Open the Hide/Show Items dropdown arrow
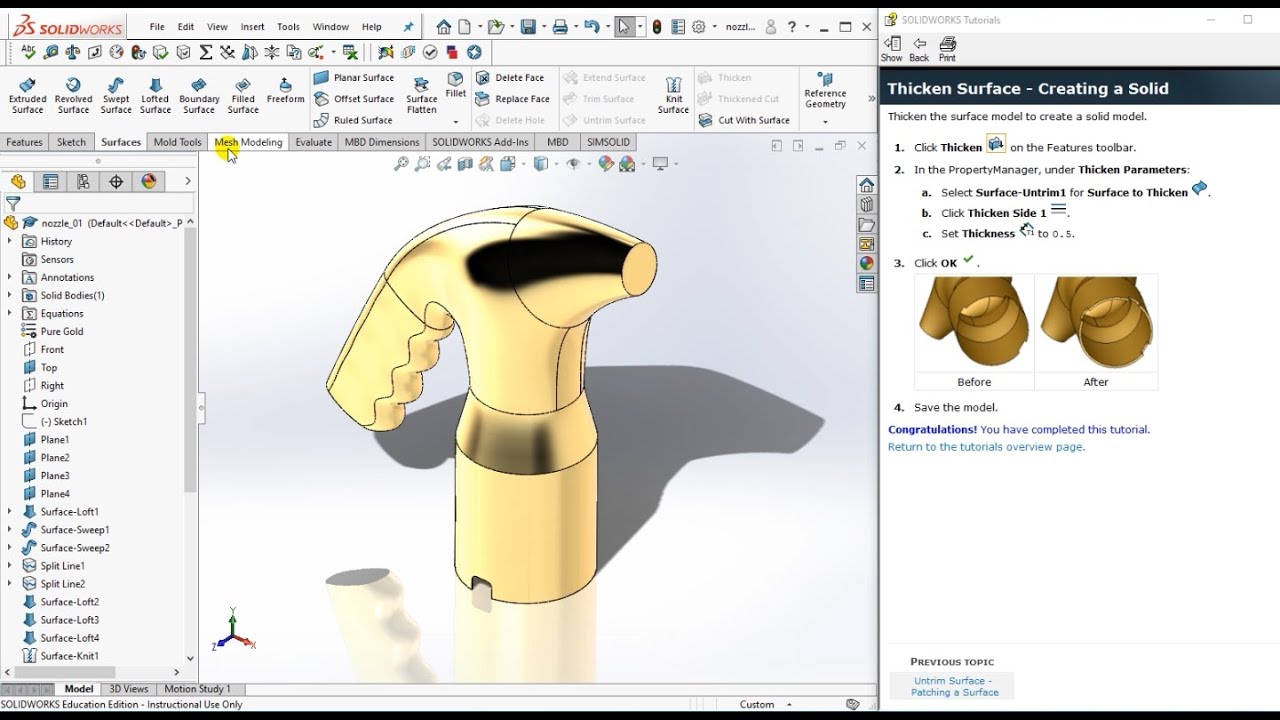 point(589,164)
